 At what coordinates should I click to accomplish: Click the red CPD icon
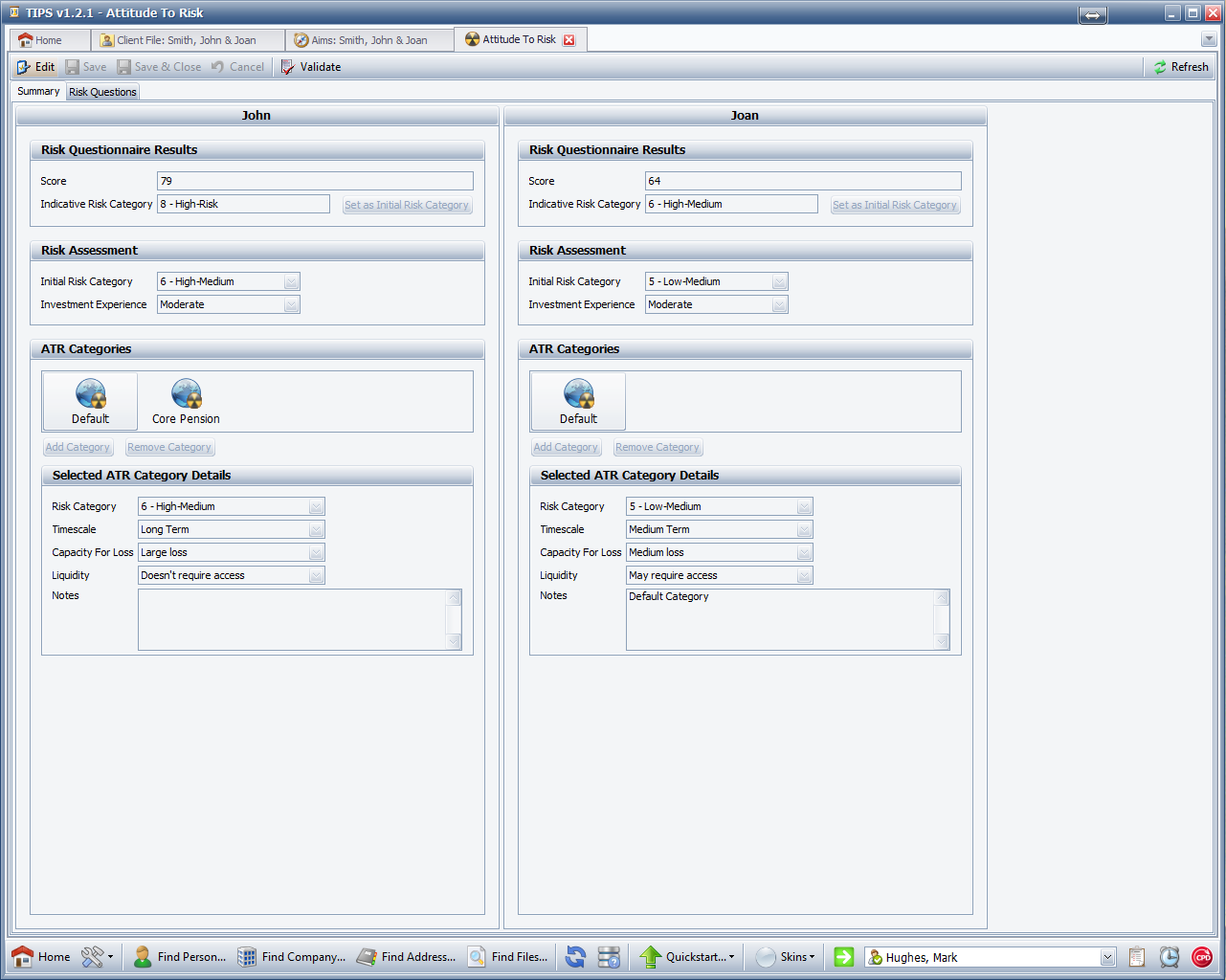1202,957
